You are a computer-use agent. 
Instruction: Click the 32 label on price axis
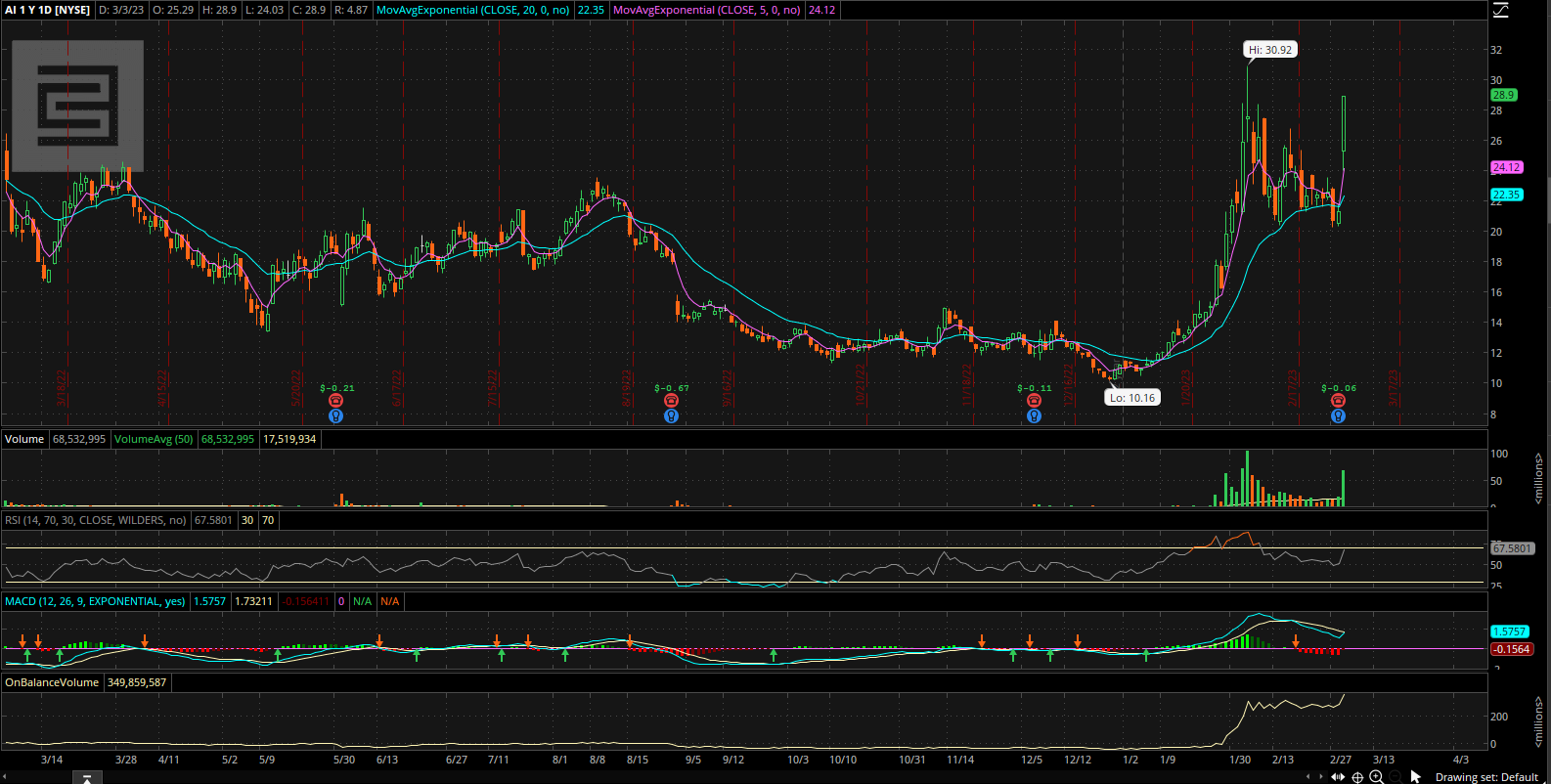[x=1496, y=50]
